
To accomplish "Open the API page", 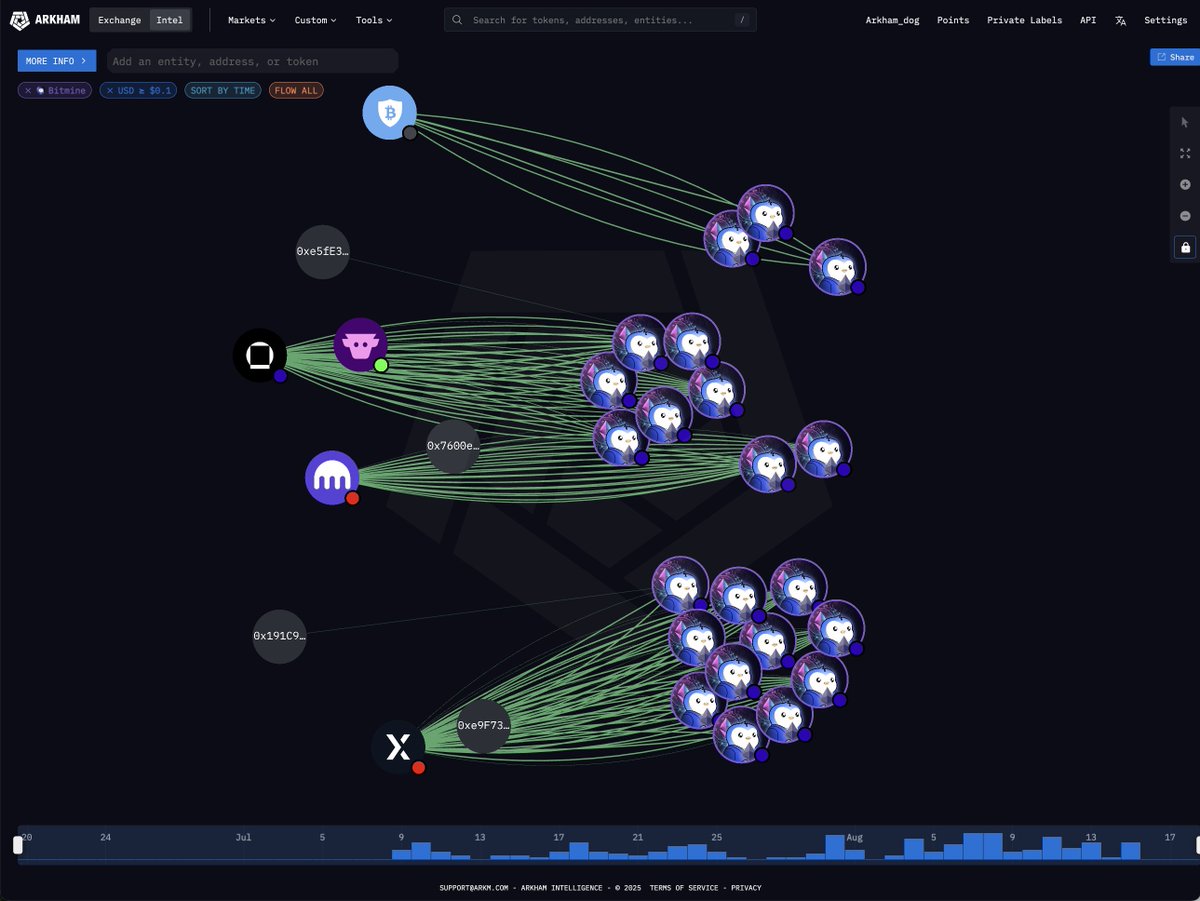I will [x=1088, y=20].
